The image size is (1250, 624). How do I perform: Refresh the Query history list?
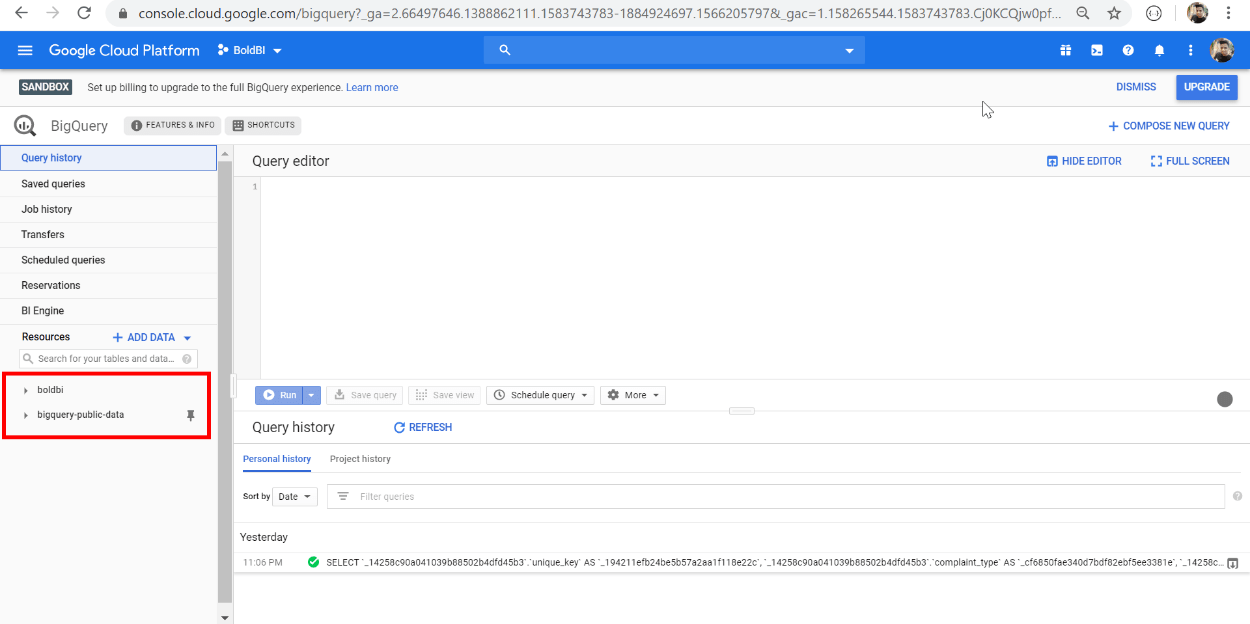(423, 427)
